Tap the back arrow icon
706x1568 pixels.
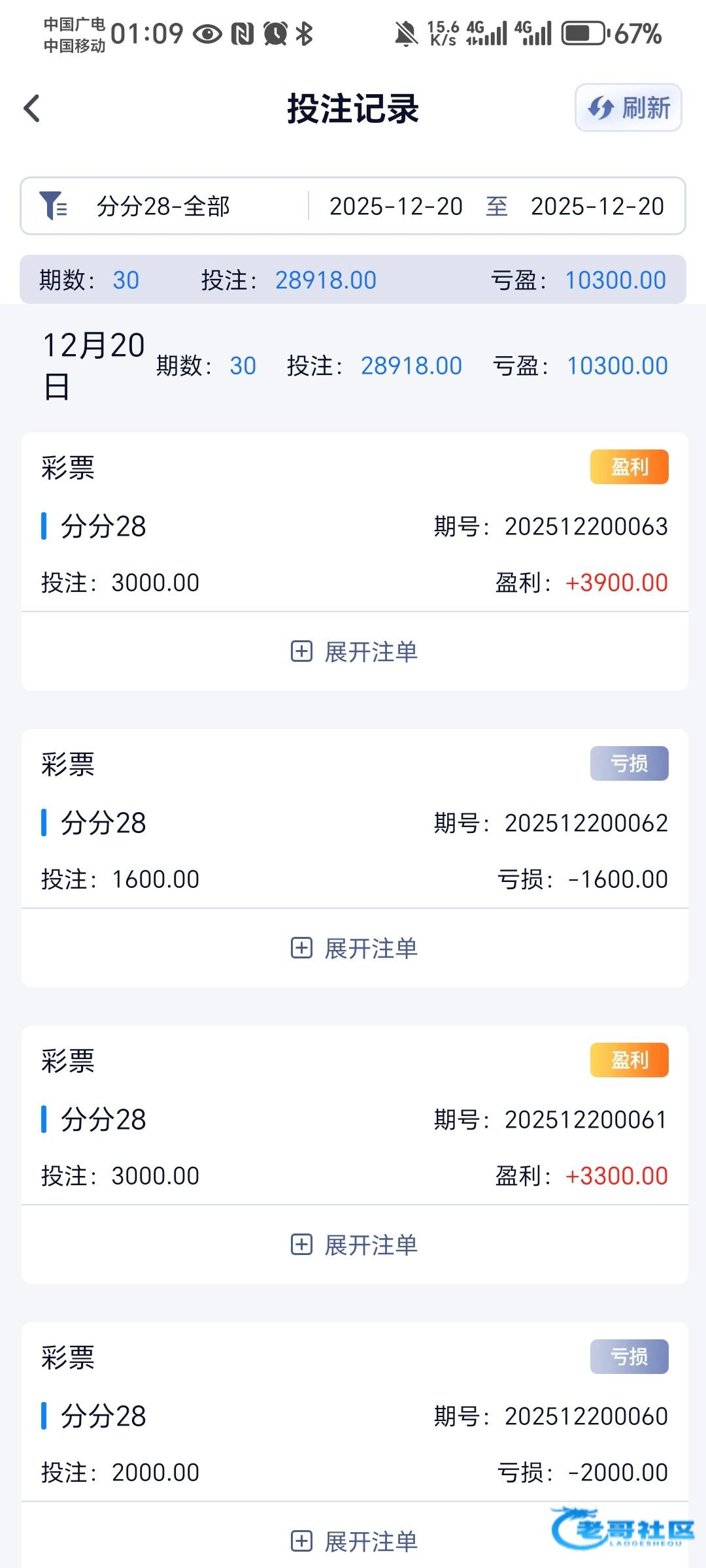[x=31, y=108]
